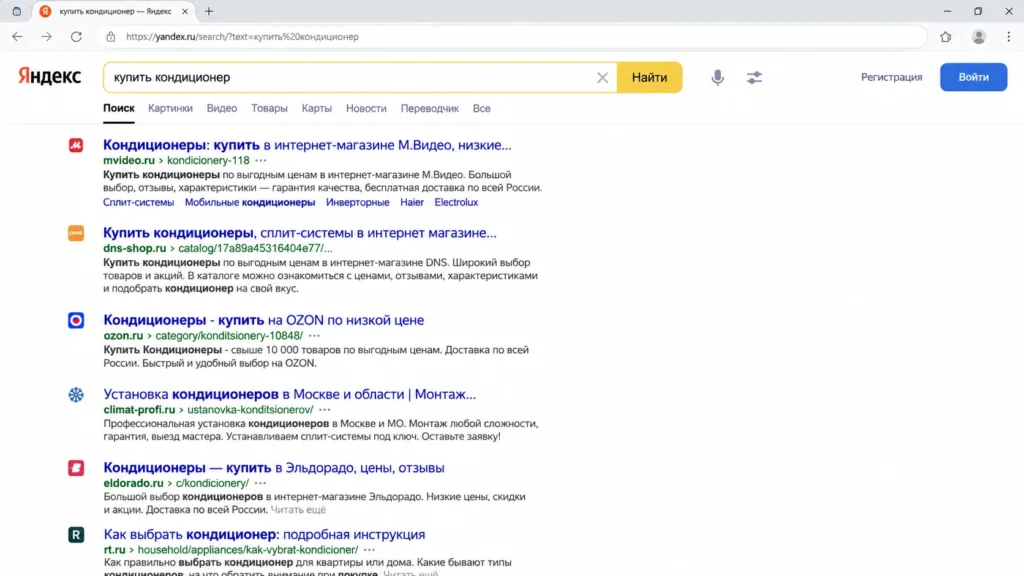Screen dimensions: 1024x576
Task: Follow the Сплит-системы sitelink under M.Video
Action: (x=138, y=202)
